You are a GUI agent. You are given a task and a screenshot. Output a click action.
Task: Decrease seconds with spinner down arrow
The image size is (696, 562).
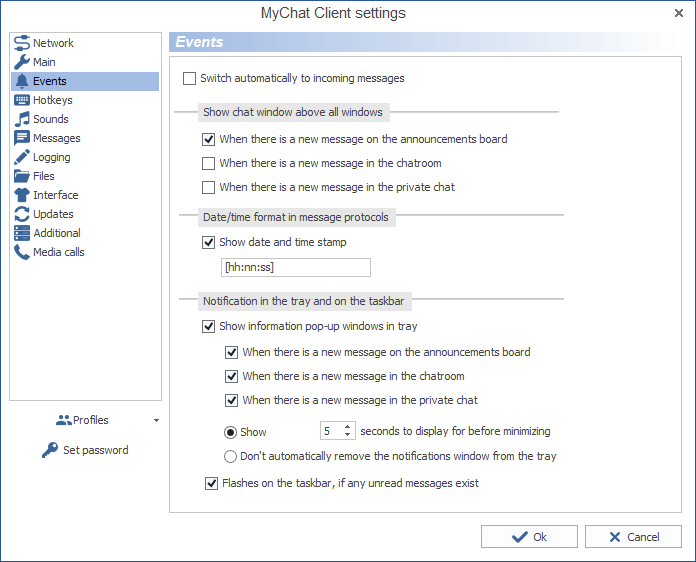coord(348,436)
